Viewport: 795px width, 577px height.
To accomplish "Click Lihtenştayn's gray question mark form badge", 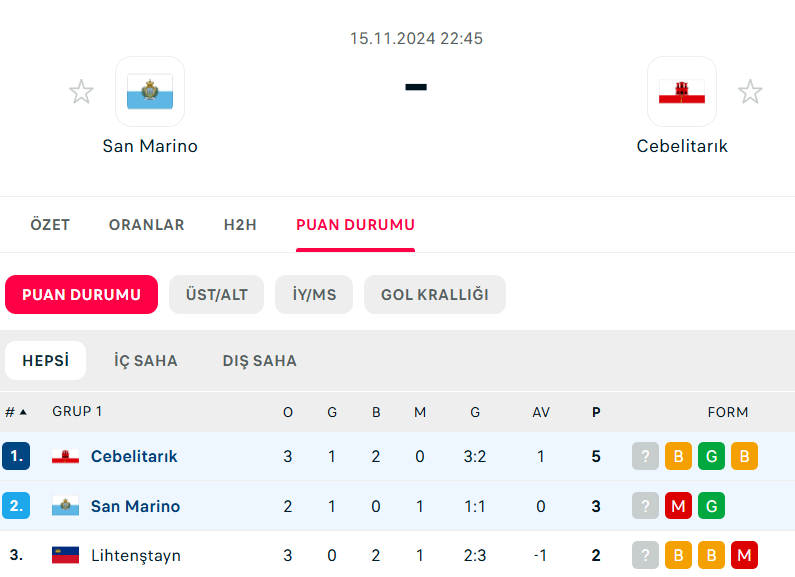I will [645, 555].
